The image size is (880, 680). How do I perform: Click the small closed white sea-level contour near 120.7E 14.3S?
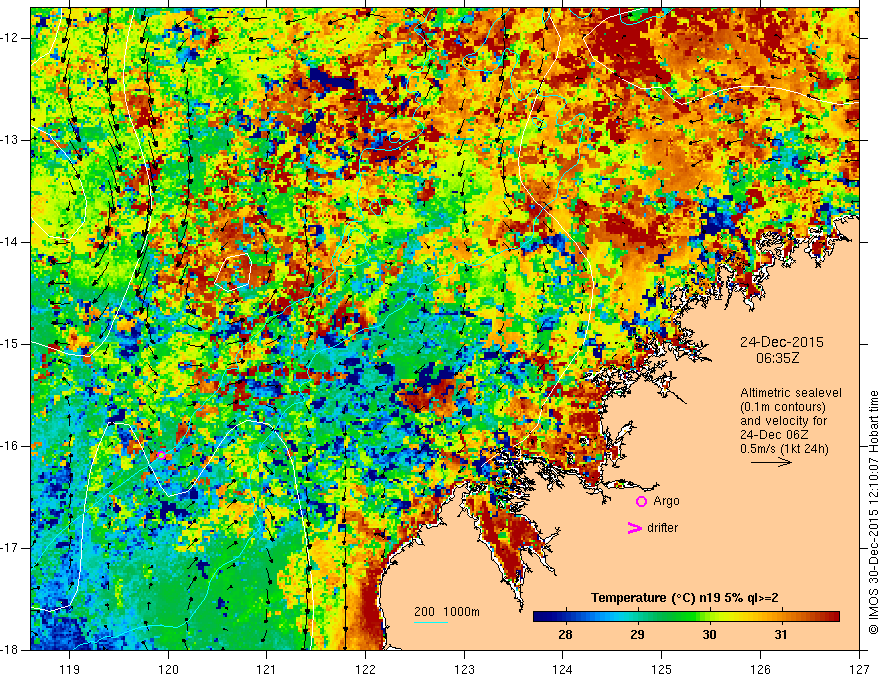232,272
